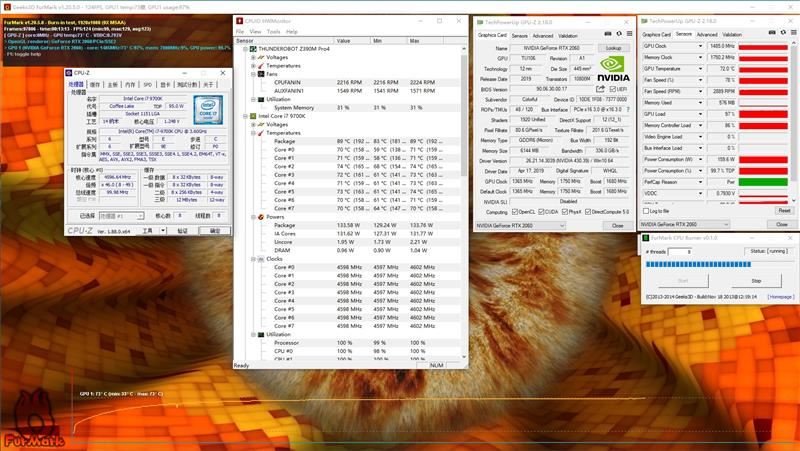
Task: Toggle the UEFI checkbox in GPU-Z
Action: (612, 89)
